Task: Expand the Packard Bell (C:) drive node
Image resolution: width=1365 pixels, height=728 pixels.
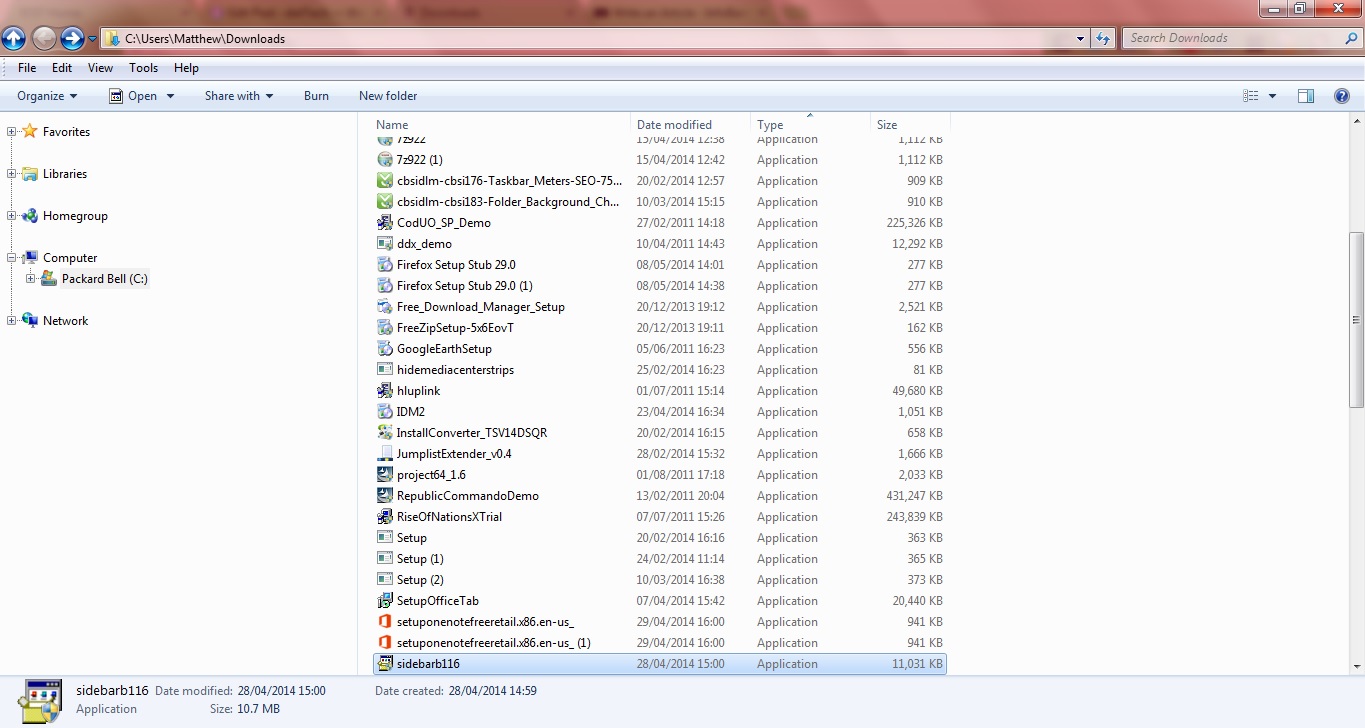Action: click(x=30, y=278)
